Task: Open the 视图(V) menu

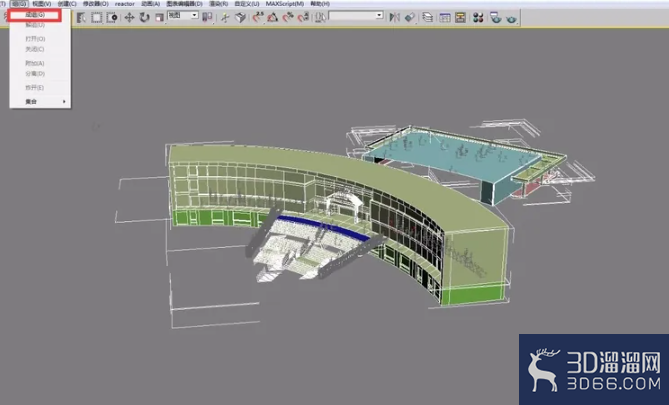Action: (42, 4)
